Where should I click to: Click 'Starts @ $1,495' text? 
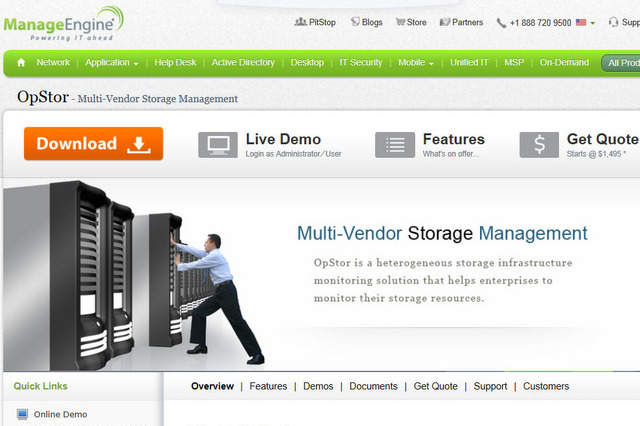coord(596,154)
